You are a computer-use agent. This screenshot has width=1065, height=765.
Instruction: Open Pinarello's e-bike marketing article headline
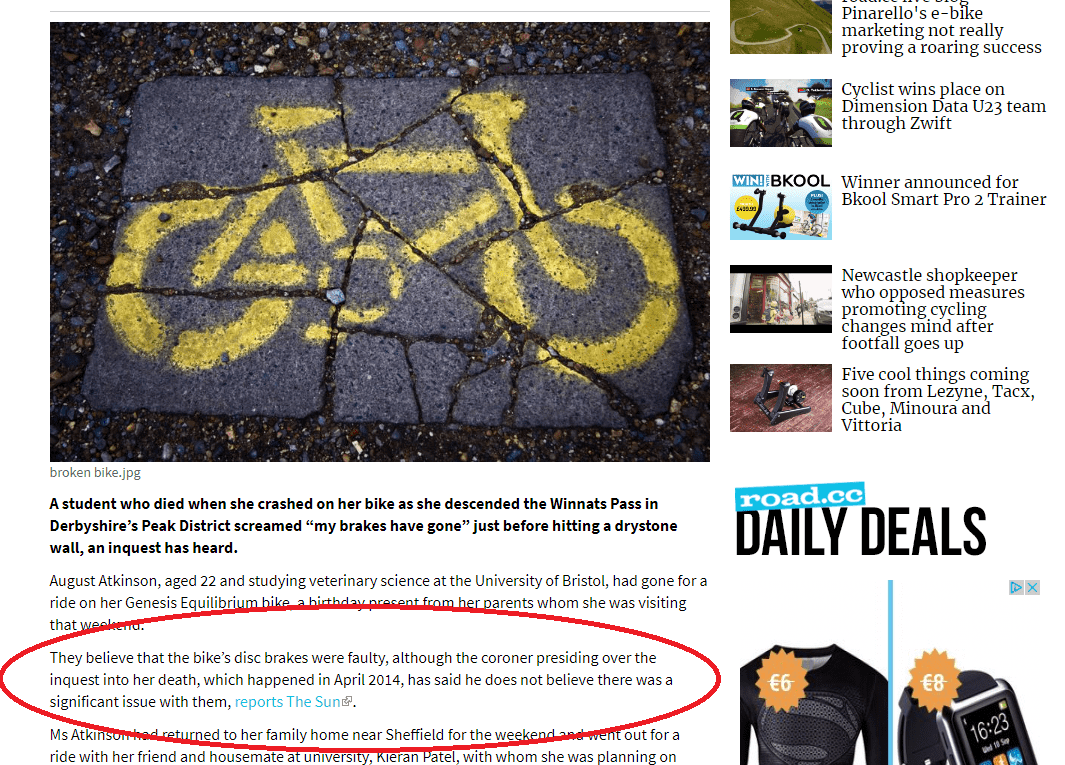pos(941,30)
